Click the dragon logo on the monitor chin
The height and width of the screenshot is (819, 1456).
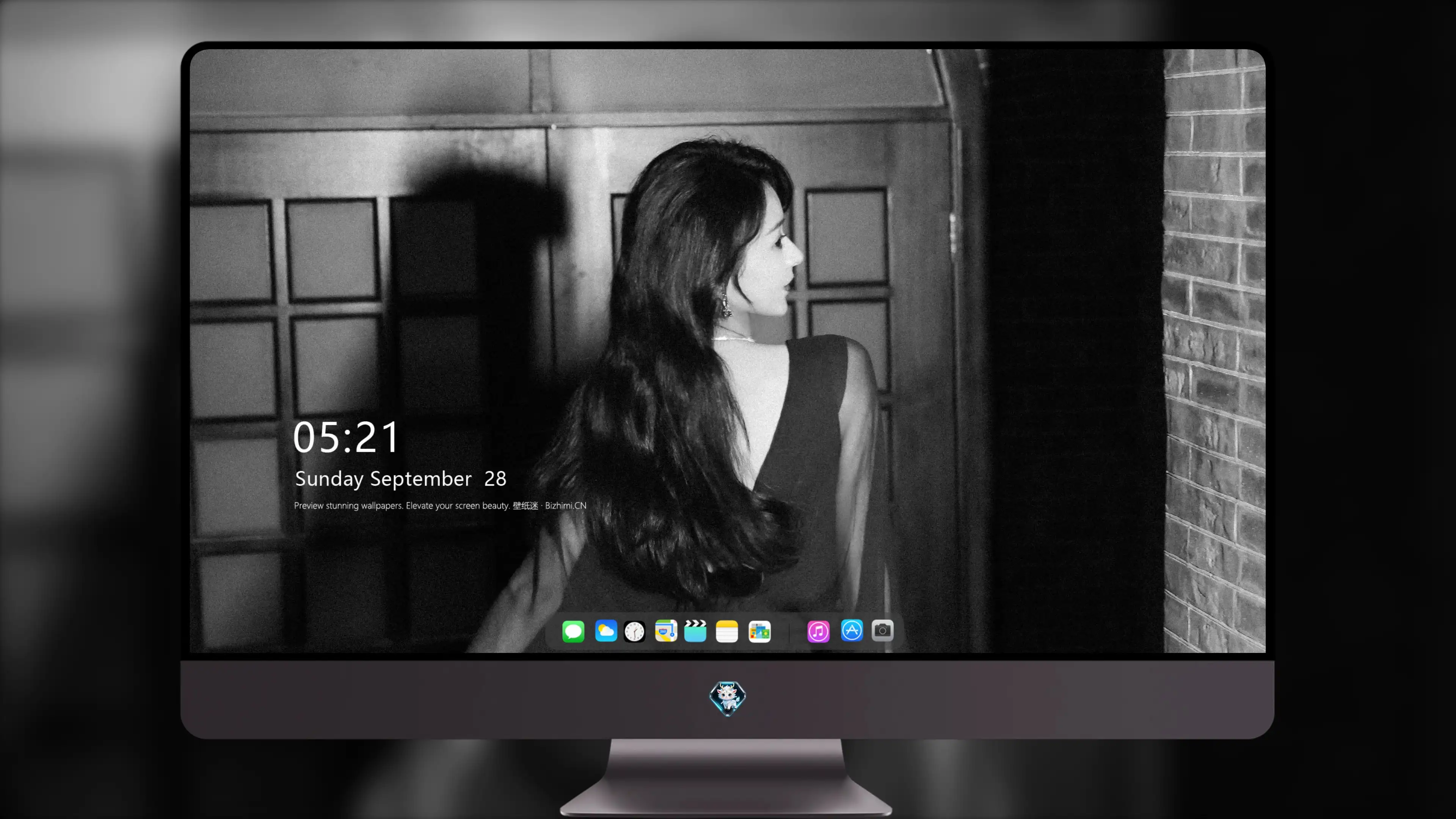coord(728,698)
